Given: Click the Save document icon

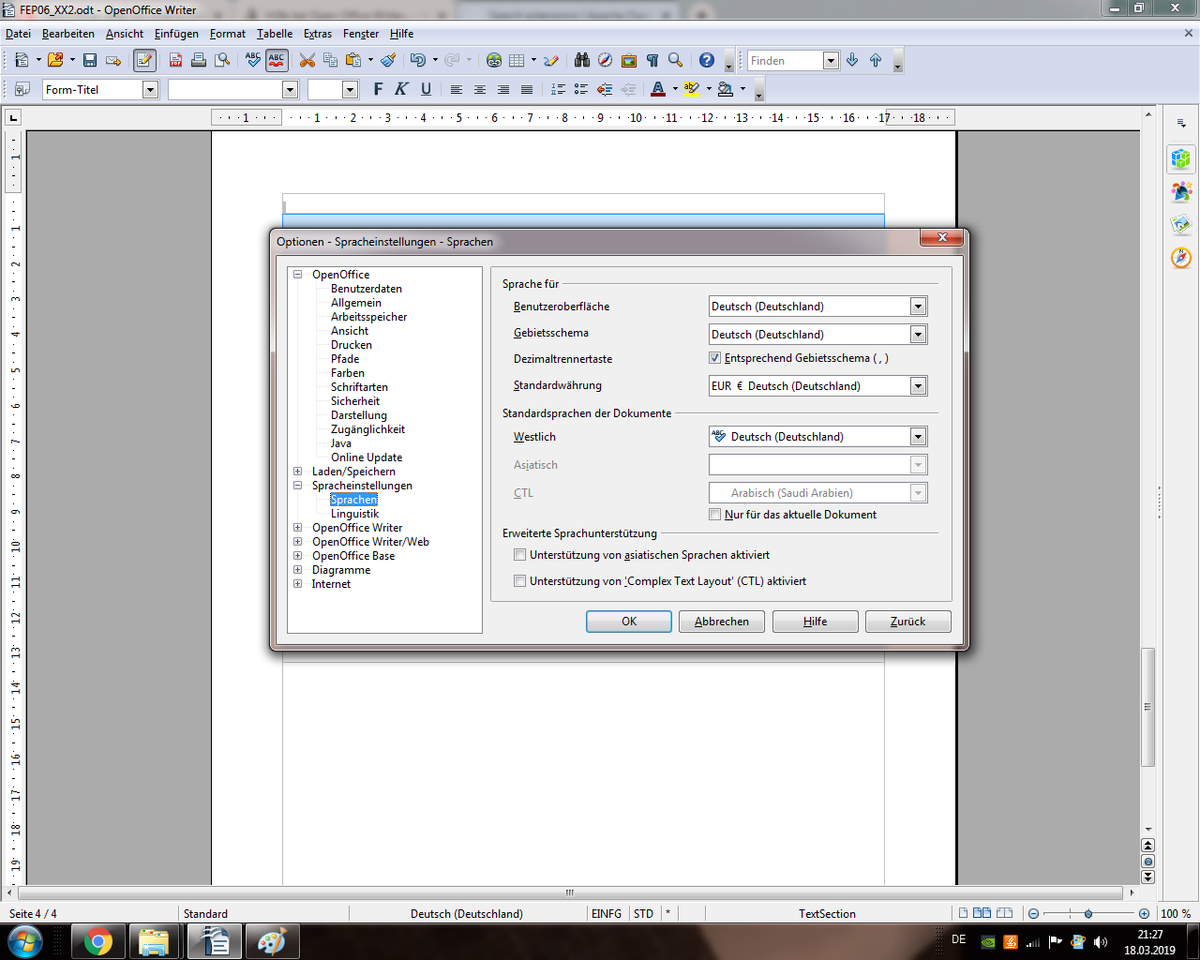Looking at the screenshot, I should (90, 60).
